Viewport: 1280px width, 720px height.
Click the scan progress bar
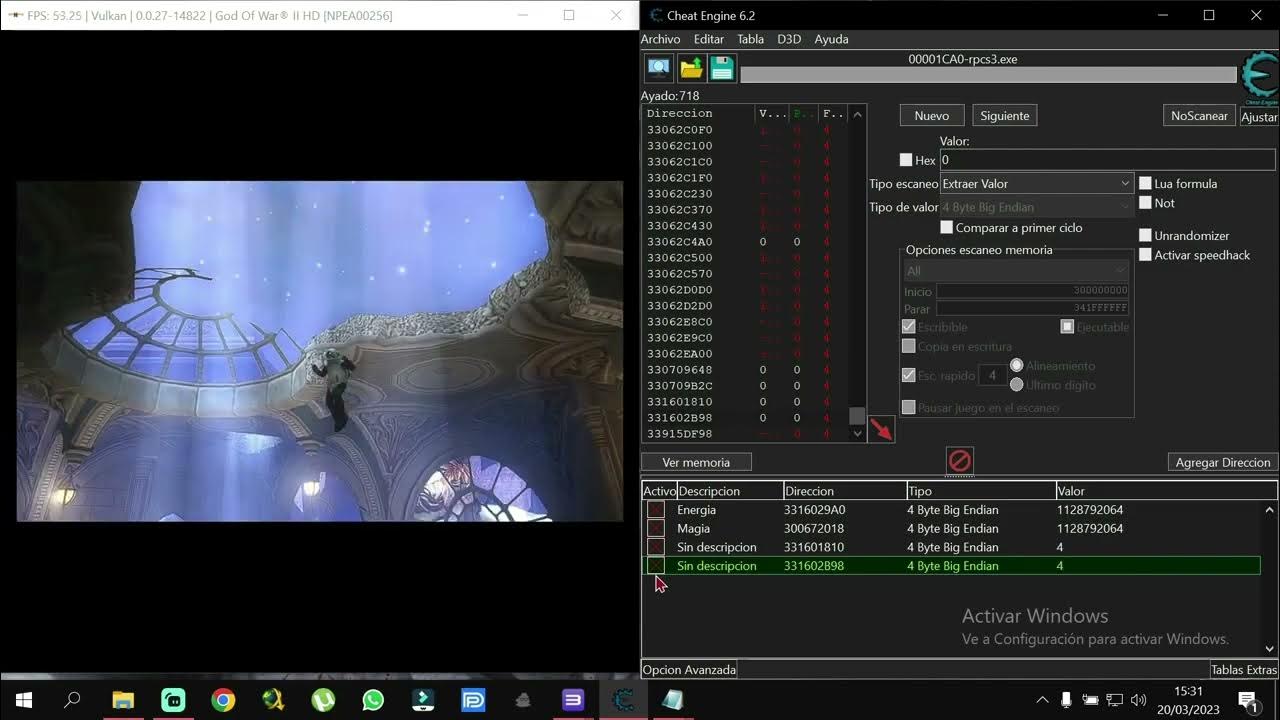tap(988, 75)
